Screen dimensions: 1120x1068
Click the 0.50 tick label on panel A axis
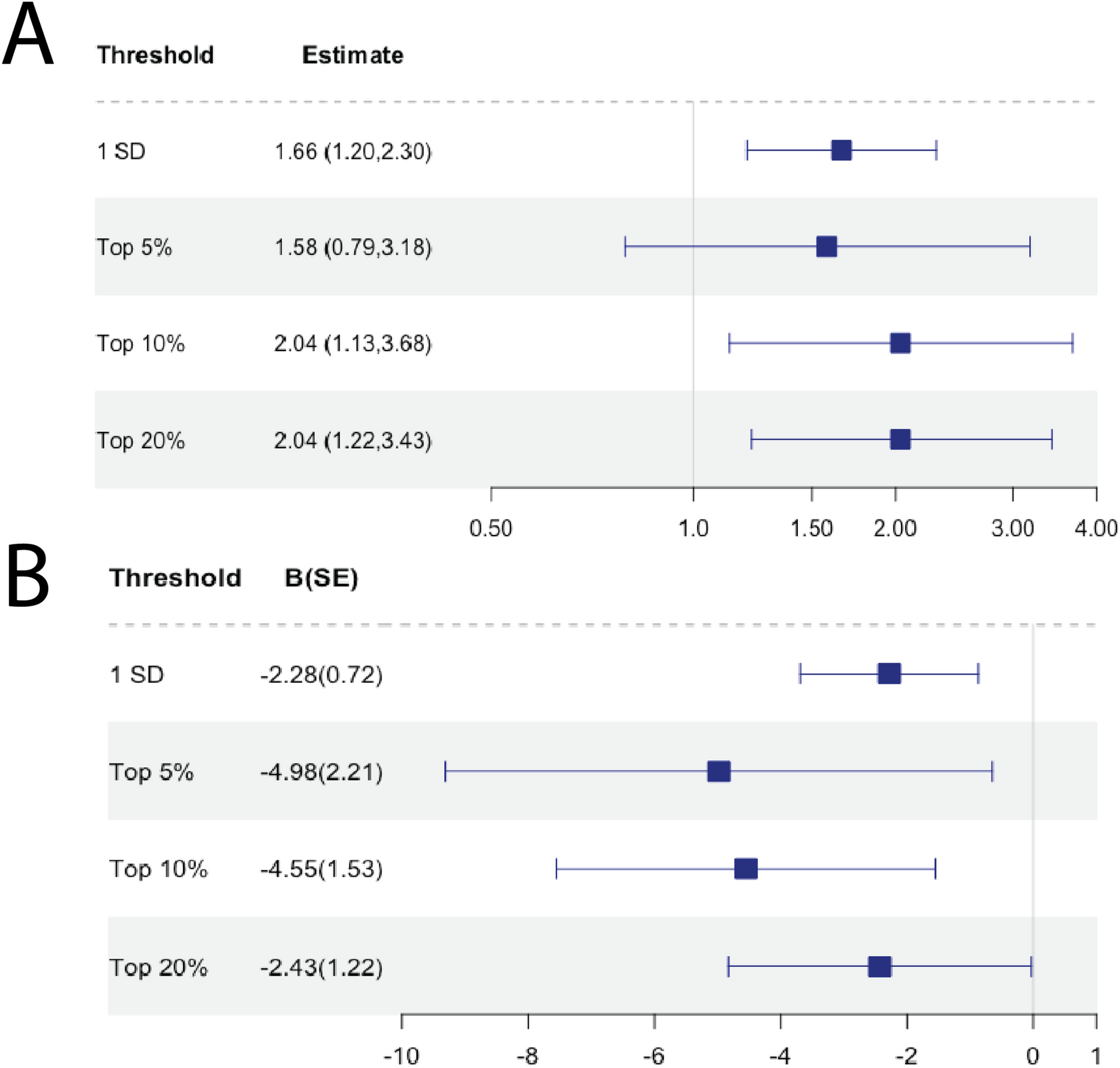pos(491,528)
